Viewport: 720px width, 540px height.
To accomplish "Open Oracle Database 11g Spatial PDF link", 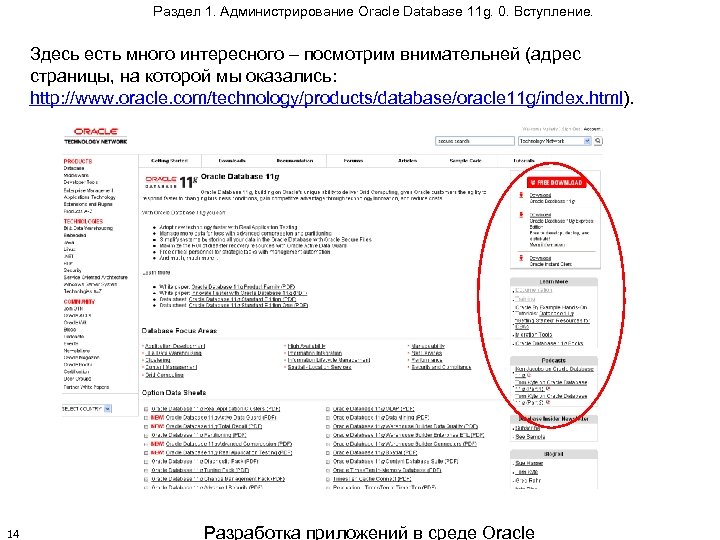I will pyautogui.click(x=375, y=453).
